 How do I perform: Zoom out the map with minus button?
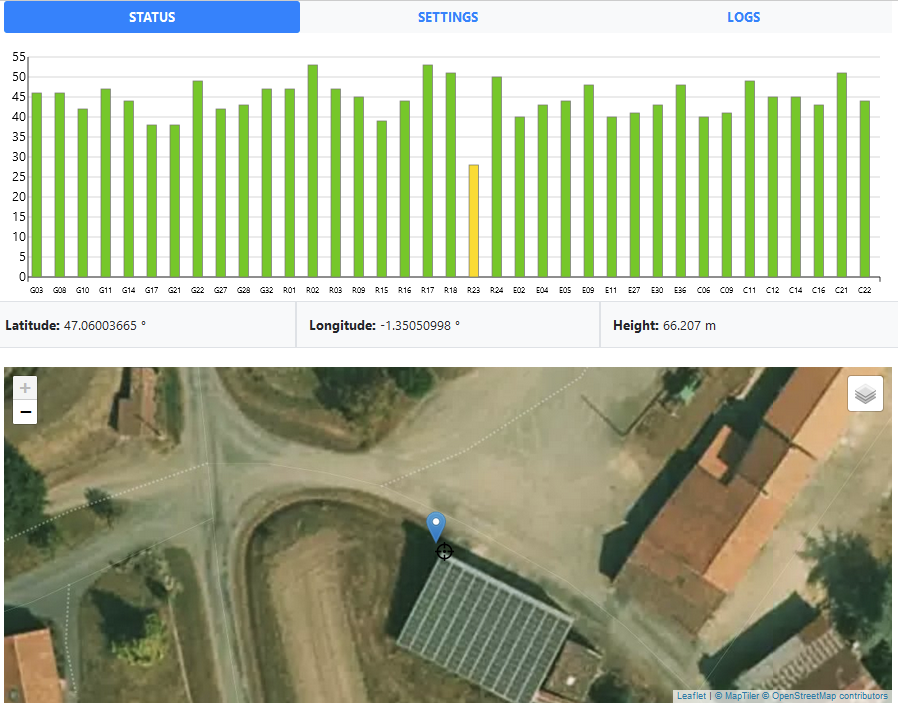tap(25, 412)
